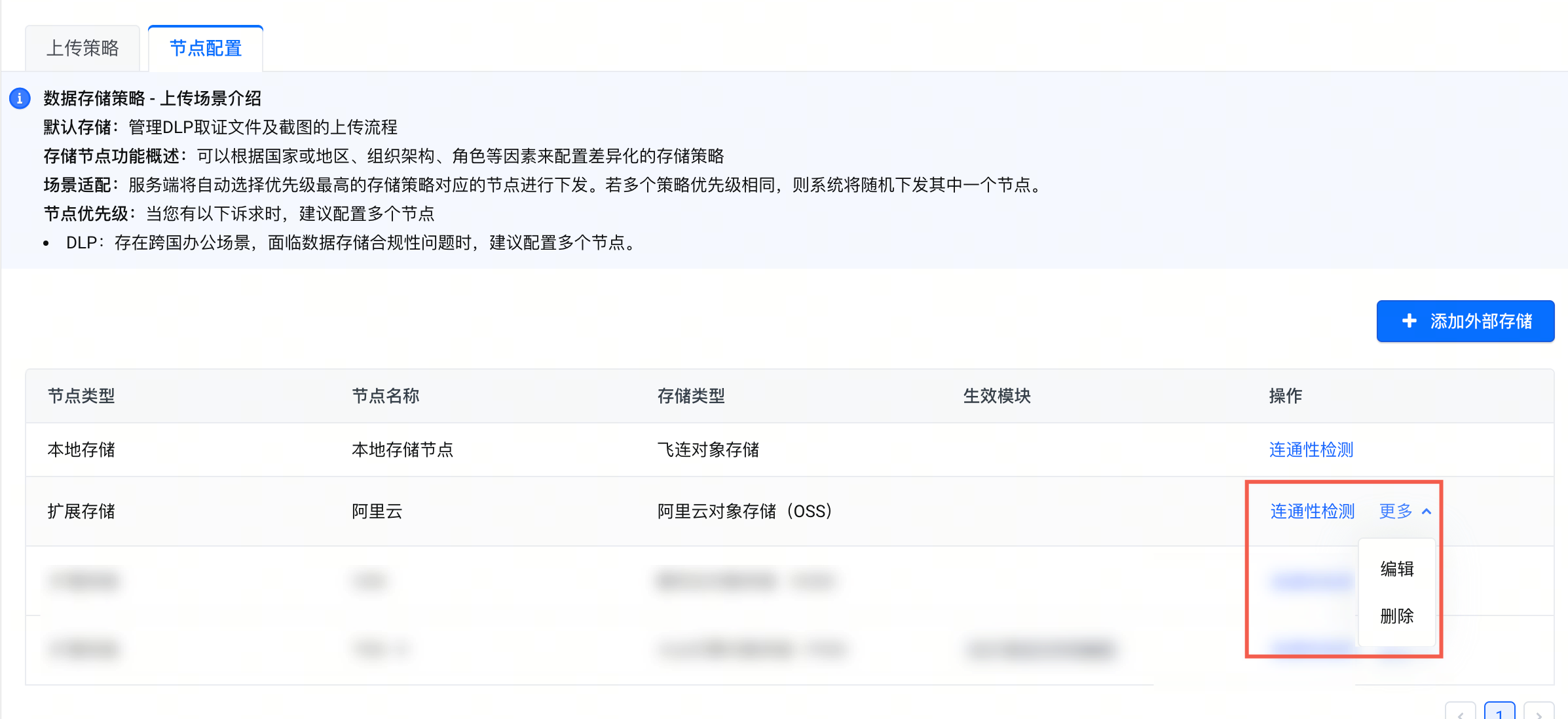Choose 编辑 from the more menu
Image resolution: width=1568 pixels, height=719 pixels.
click(x=1396, y=568)
